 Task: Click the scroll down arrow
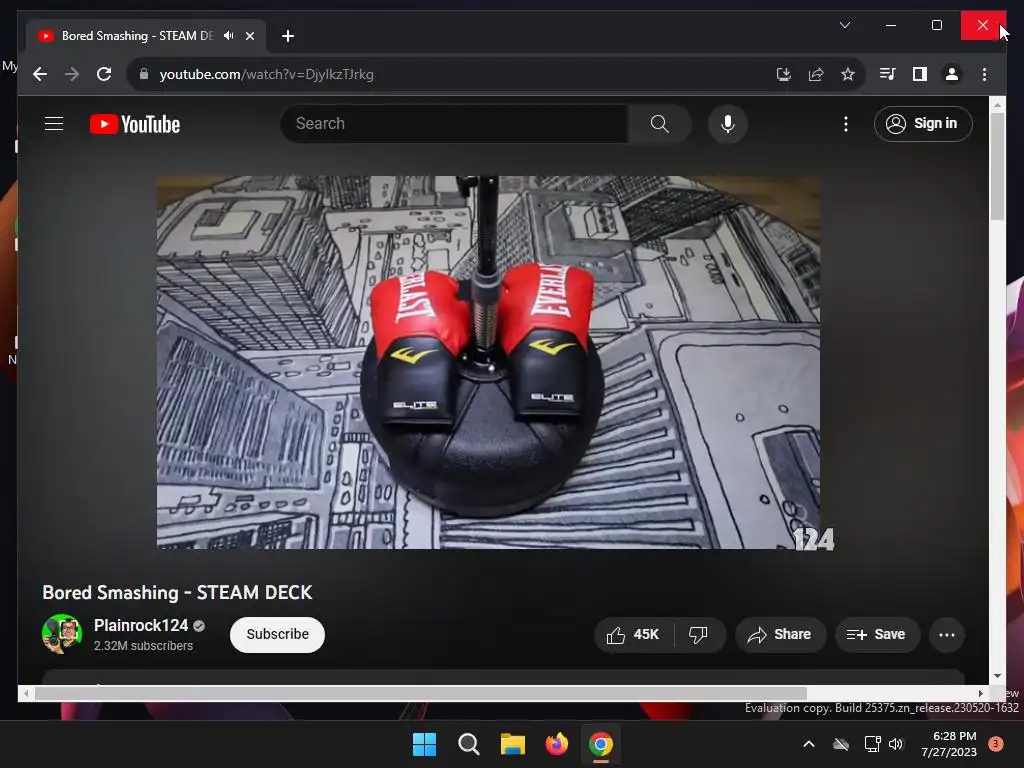[997, 676]
